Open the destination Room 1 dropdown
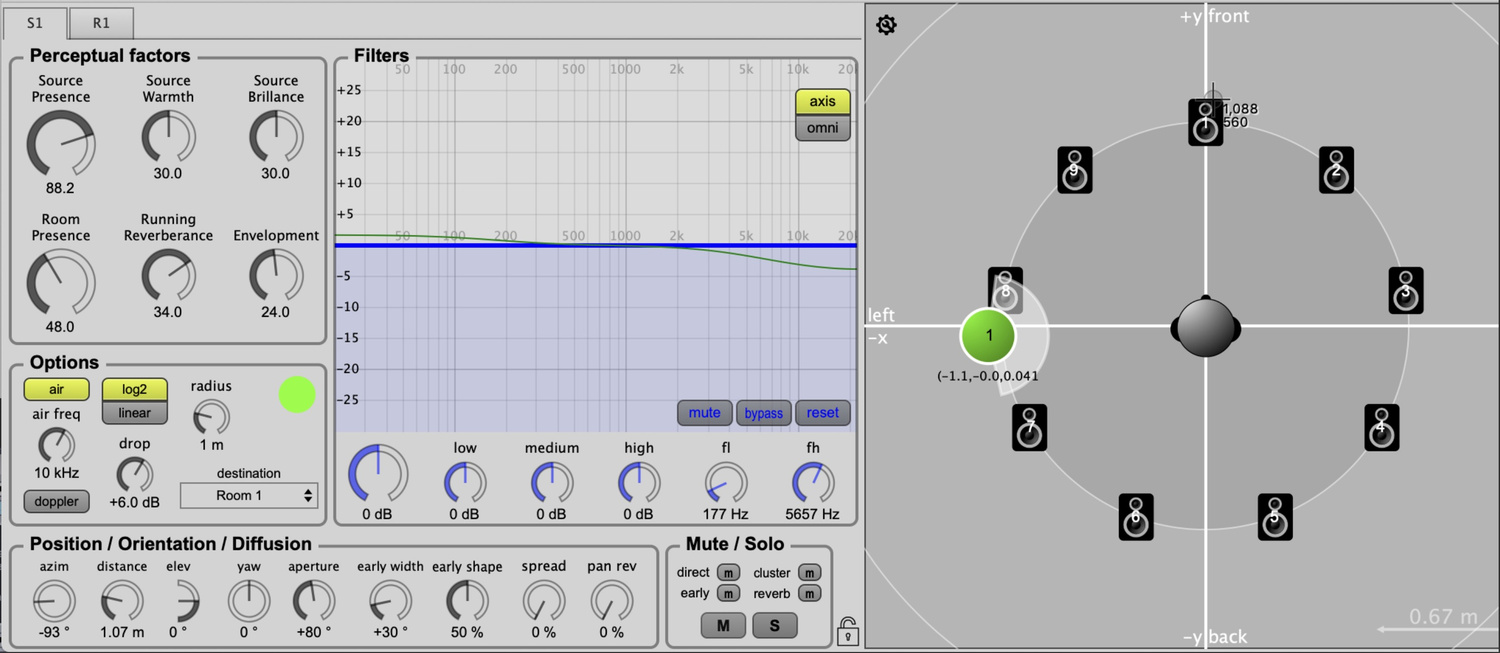Screen dimensions: 1500x653 249,495
